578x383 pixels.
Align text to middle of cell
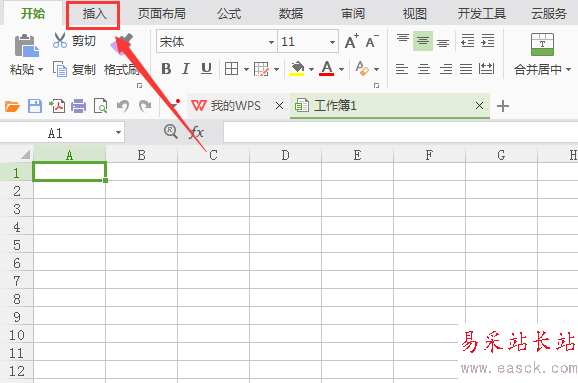coord(423,41)
